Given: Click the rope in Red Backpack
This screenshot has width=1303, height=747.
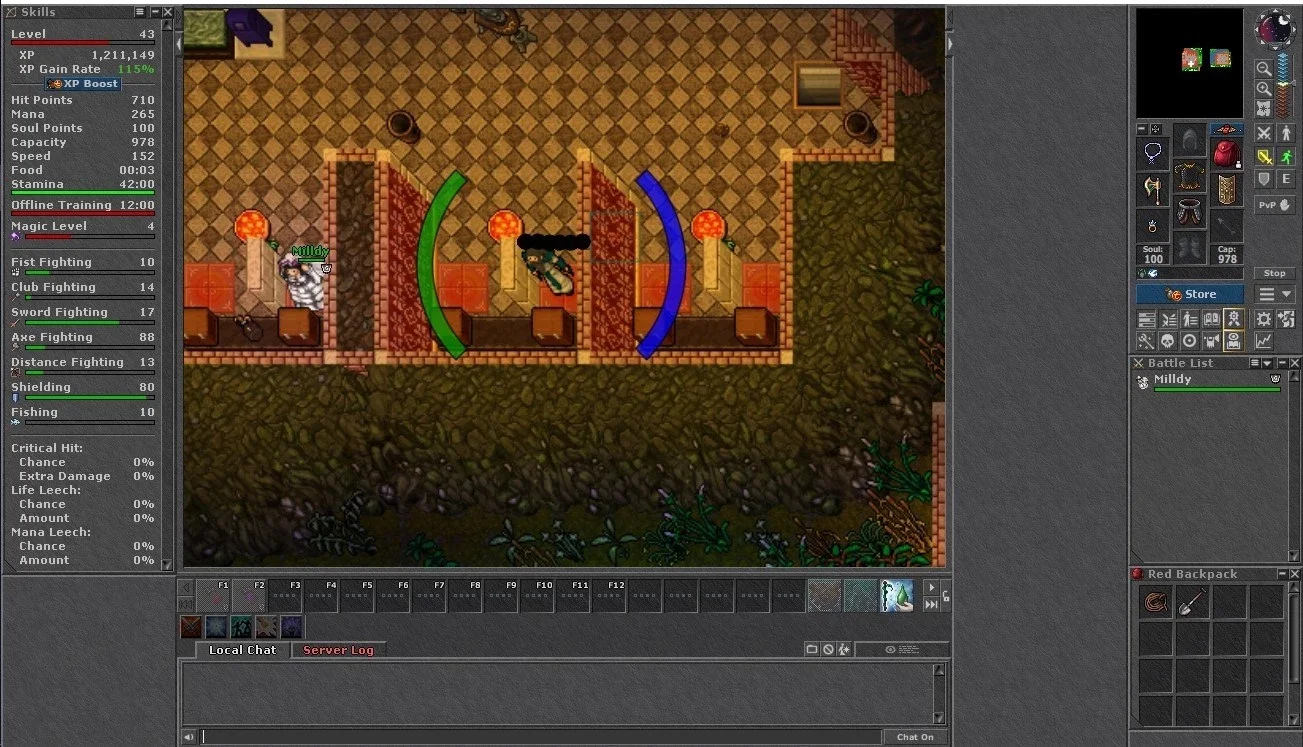Looking at the screenshot, I should click(x=1156, y=602).
